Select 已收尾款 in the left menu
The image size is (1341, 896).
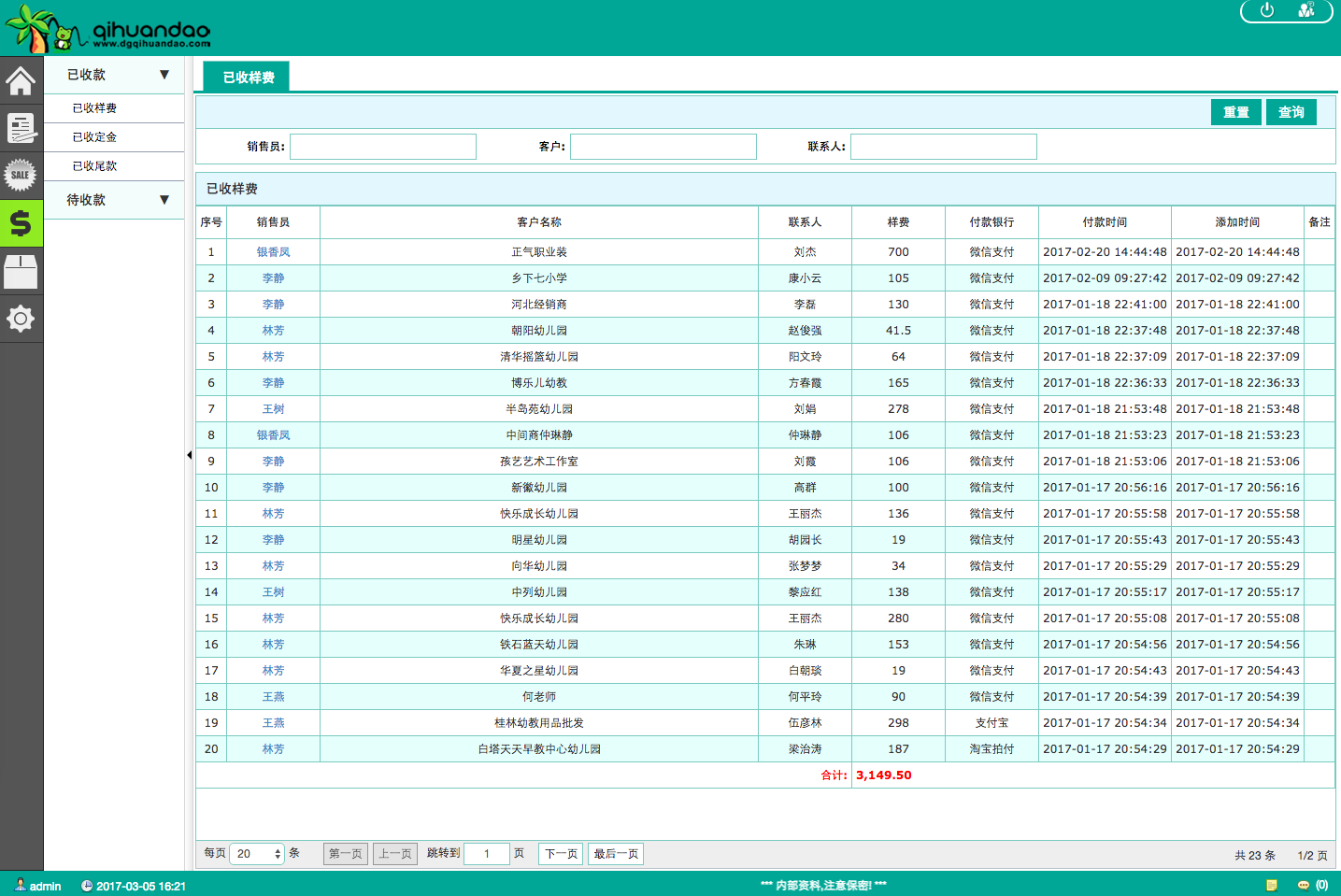95,166
